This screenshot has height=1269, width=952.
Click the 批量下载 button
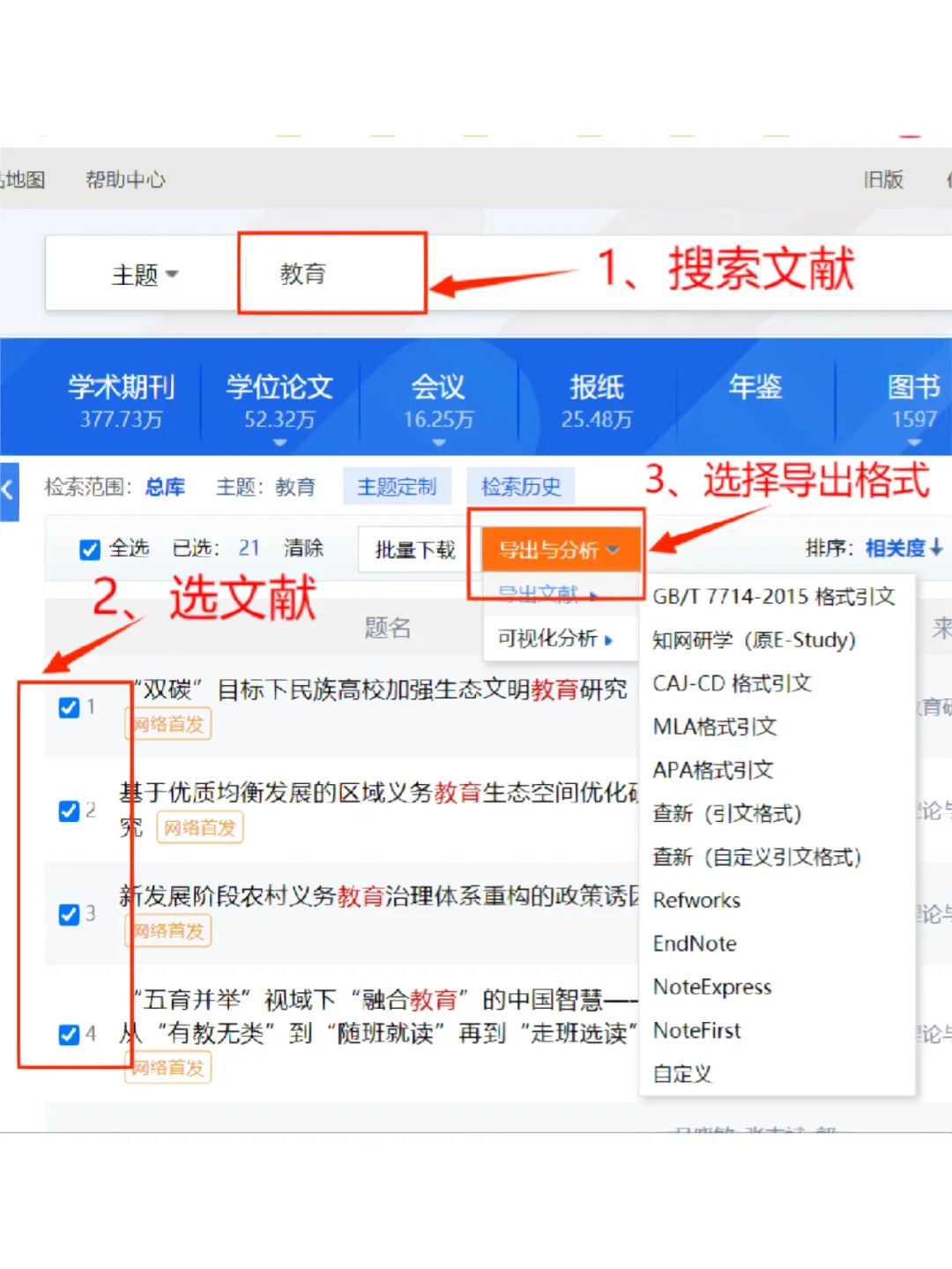click(x=415, y=550)
